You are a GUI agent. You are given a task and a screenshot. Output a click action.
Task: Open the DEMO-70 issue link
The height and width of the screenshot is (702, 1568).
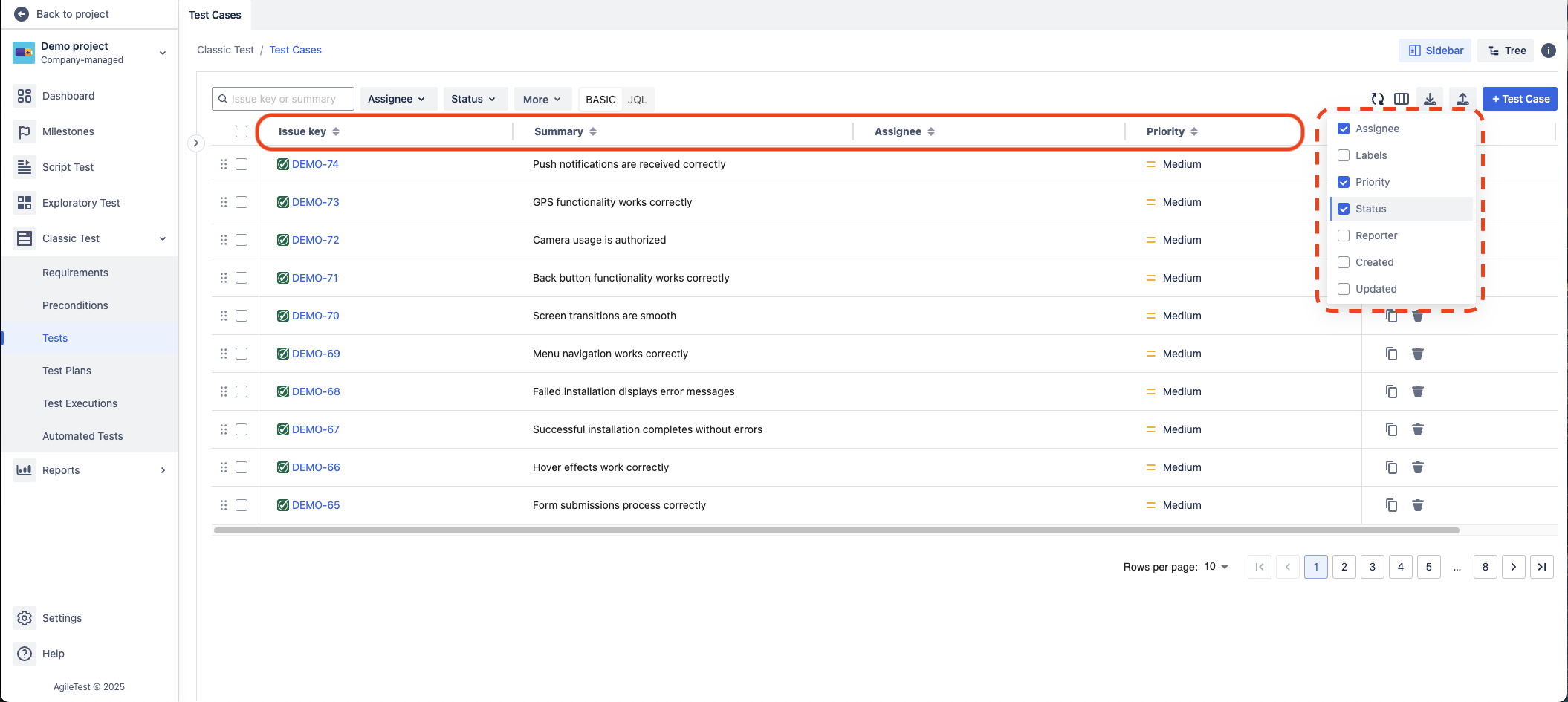(x=315, y=316)
